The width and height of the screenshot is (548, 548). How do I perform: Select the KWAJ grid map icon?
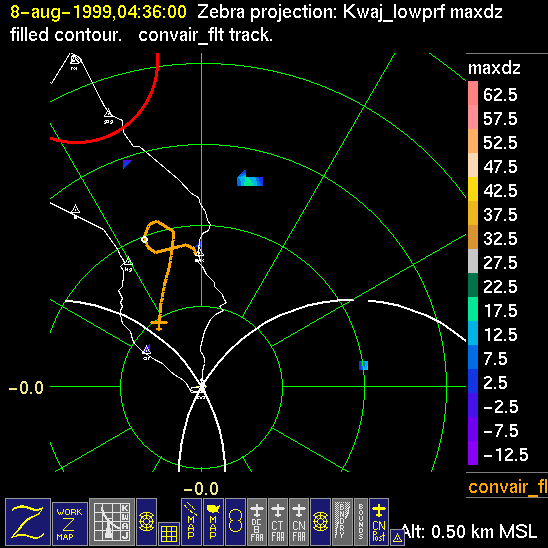[x=112, y=522]
